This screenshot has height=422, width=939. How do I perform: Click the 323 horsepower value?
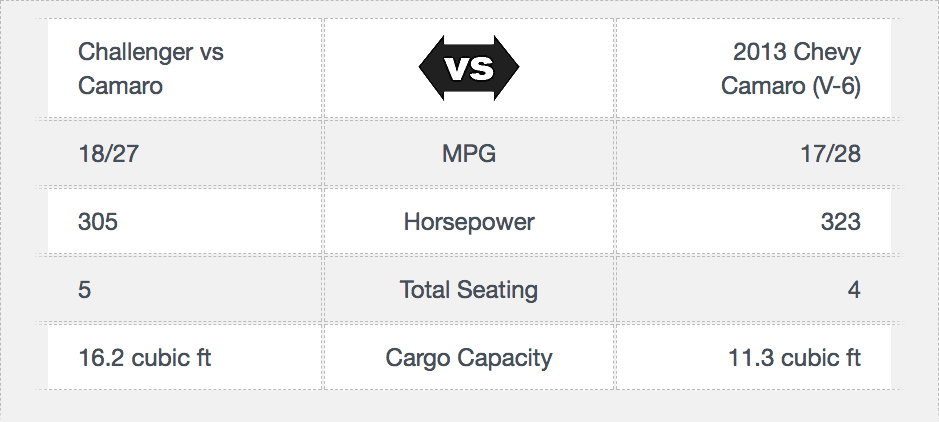point(841,222)
